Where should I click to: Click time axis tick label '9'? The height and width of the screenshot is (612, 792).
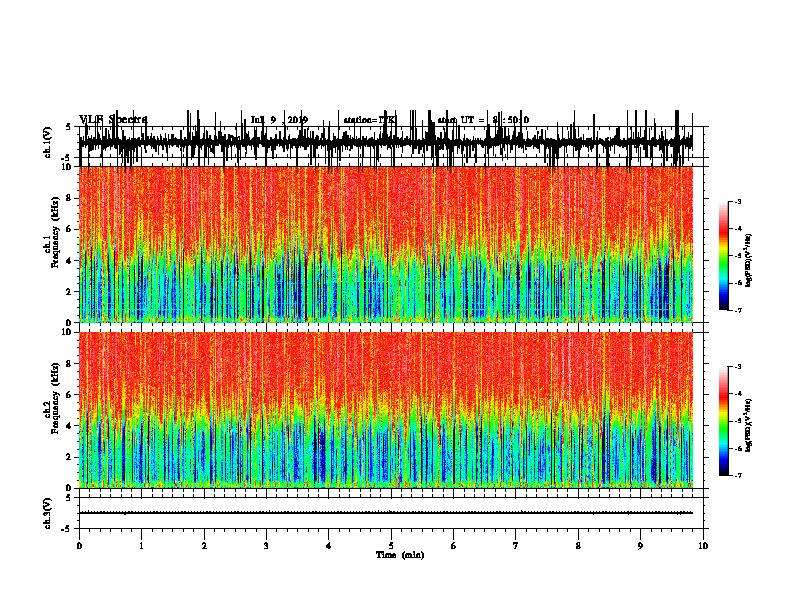(x=640, y=546)
